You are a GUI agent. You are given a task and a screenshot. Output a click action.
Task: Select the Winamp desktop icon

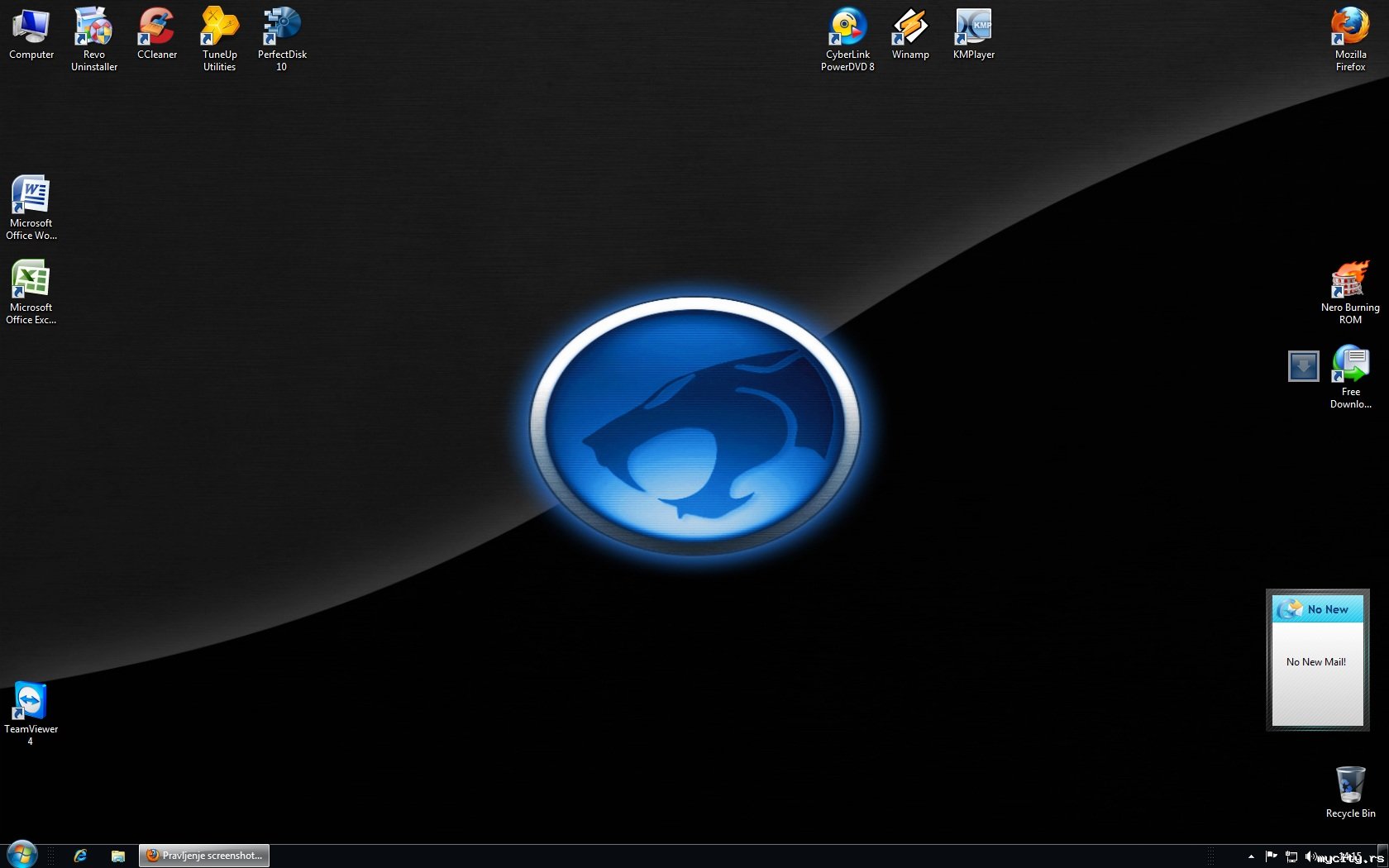910,35
